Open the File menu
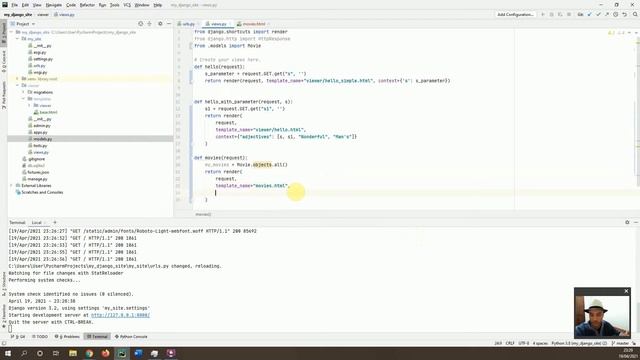640x360 pixels. pyautogui.click(x=14, y=5)
